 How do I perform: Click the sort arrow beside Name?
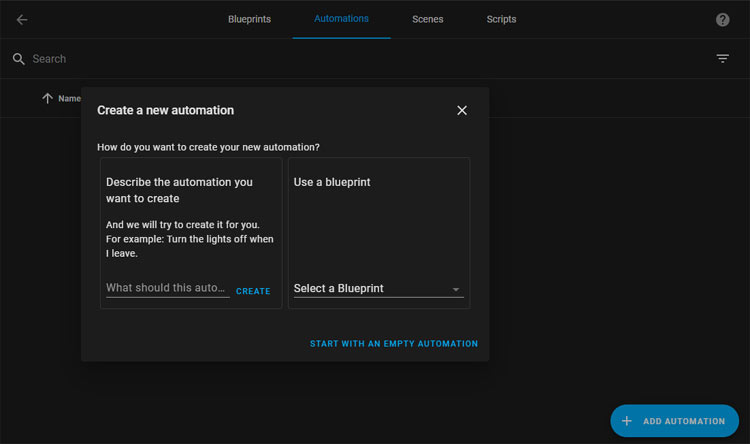click(46, 98)
